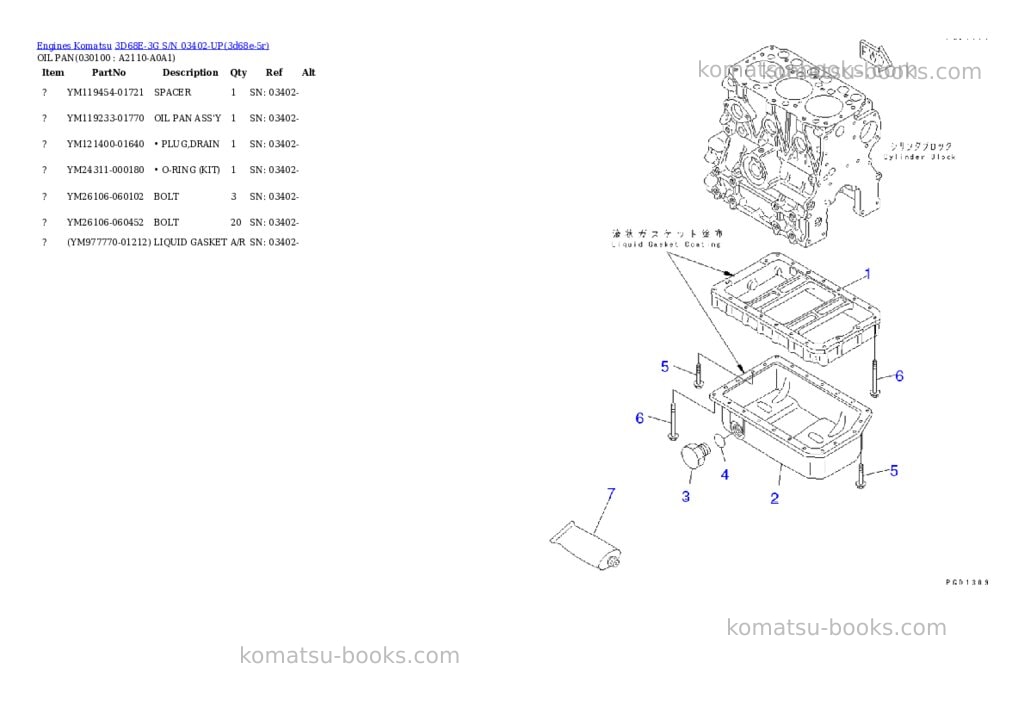Viewport: 1024px width, 725px height.
Task: Click the cylinder block drawing
Action: coord(793,144)
